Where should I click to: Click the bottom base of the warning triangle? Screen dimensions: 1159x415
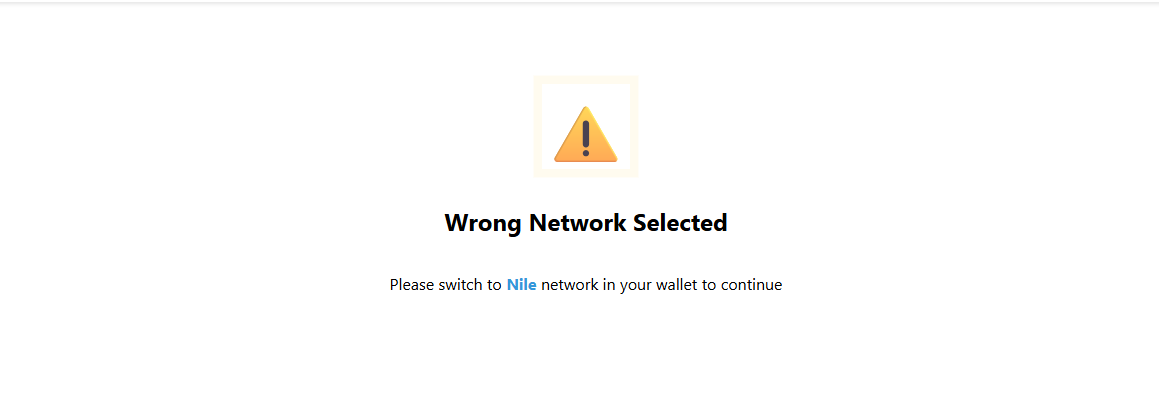585,159
